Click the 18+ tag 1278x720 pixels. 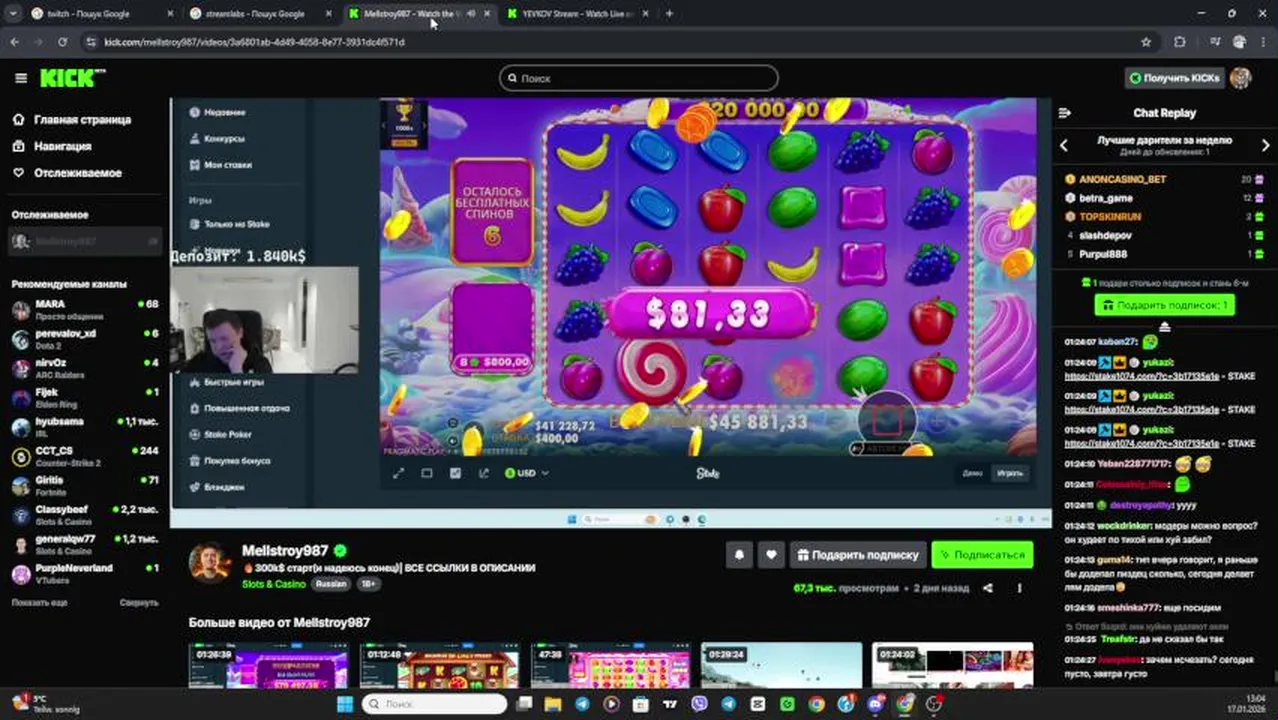(x=368, y=584)
